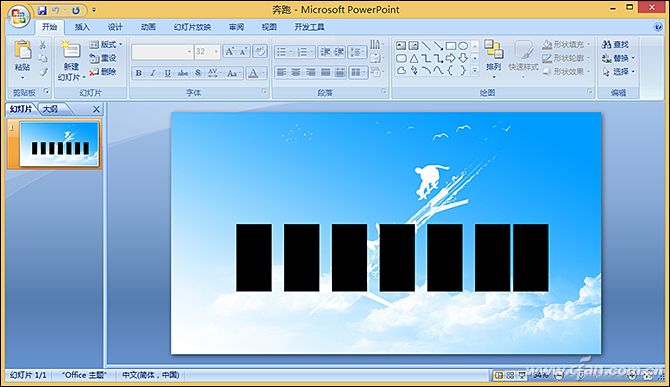Open the Office button menu
The image size is (670, 387).
click(18, 16)
